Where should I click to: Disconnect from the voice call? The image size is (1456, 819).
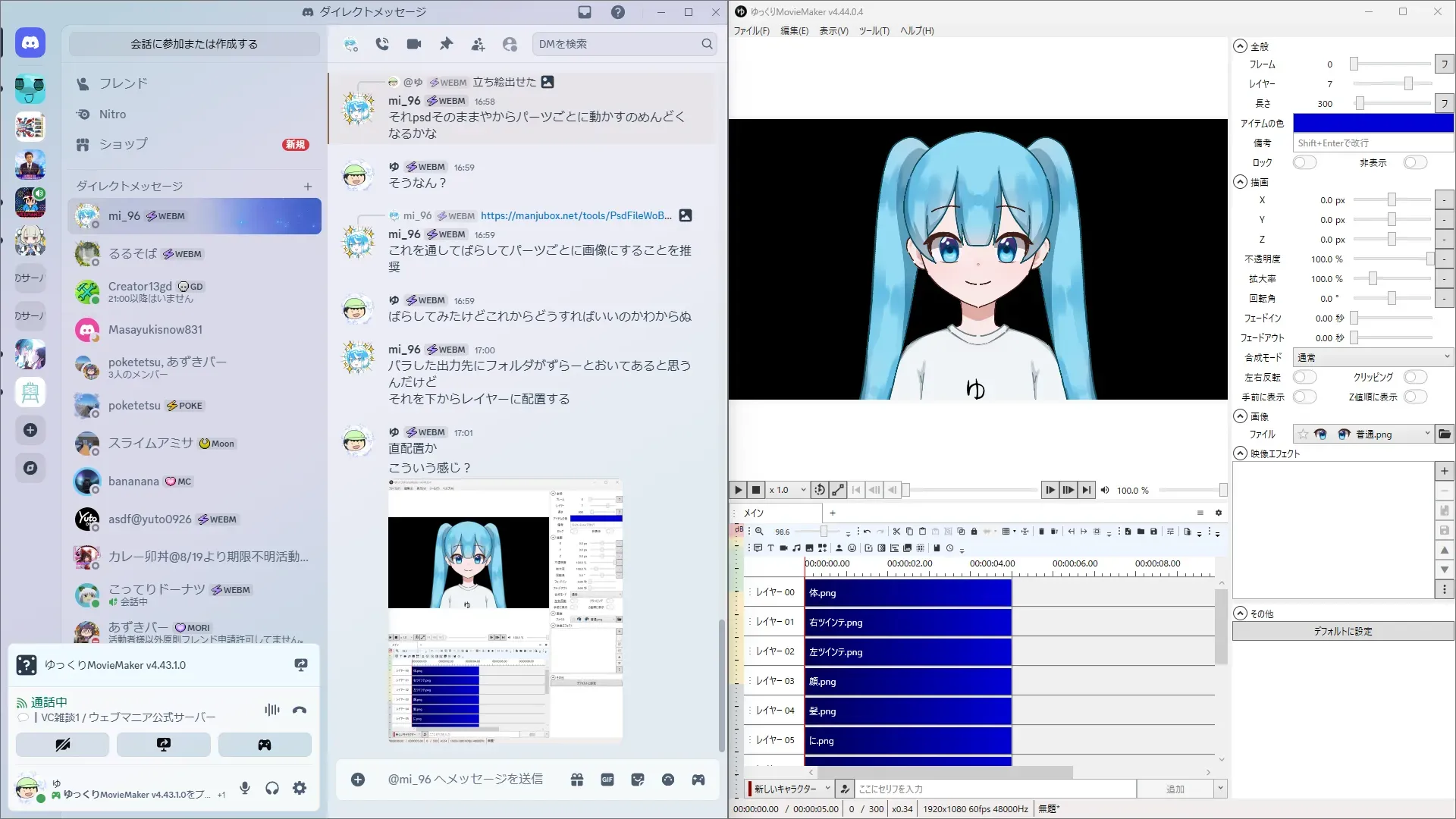coord(300,710)
